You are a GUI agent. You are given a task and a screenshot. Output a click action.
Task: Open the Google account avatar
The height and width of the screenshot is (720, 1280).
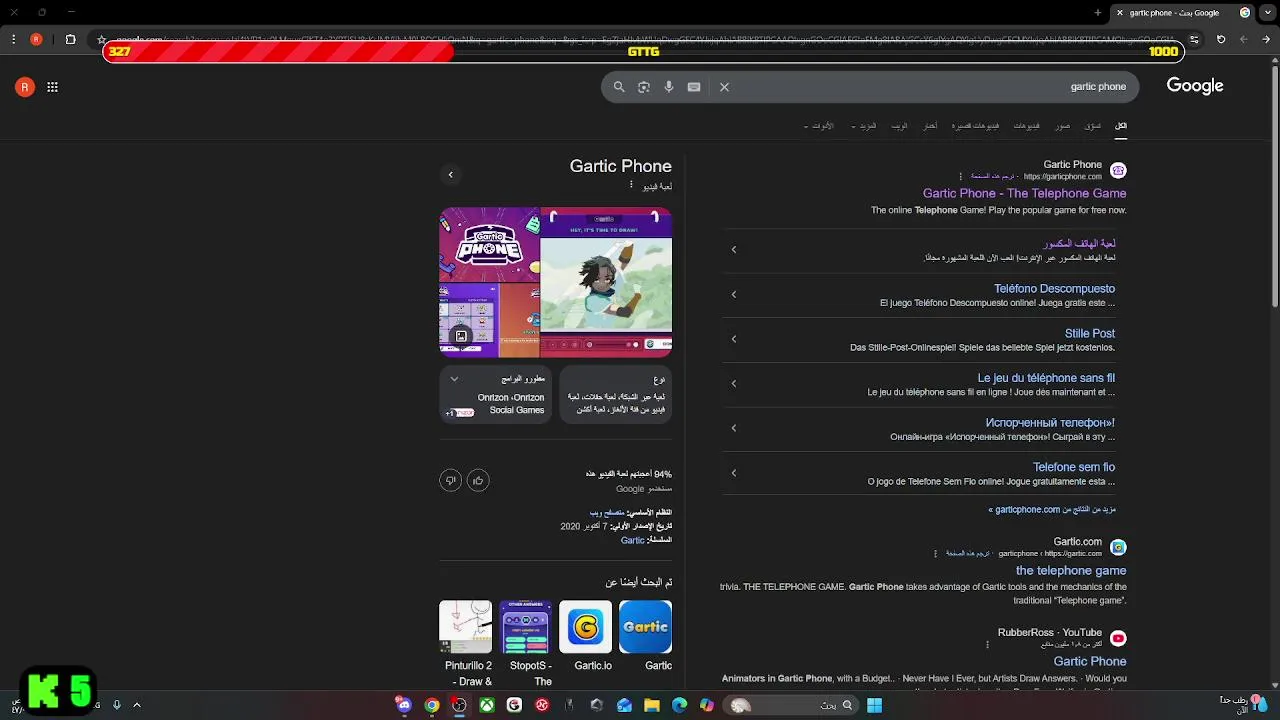point(25,87)
